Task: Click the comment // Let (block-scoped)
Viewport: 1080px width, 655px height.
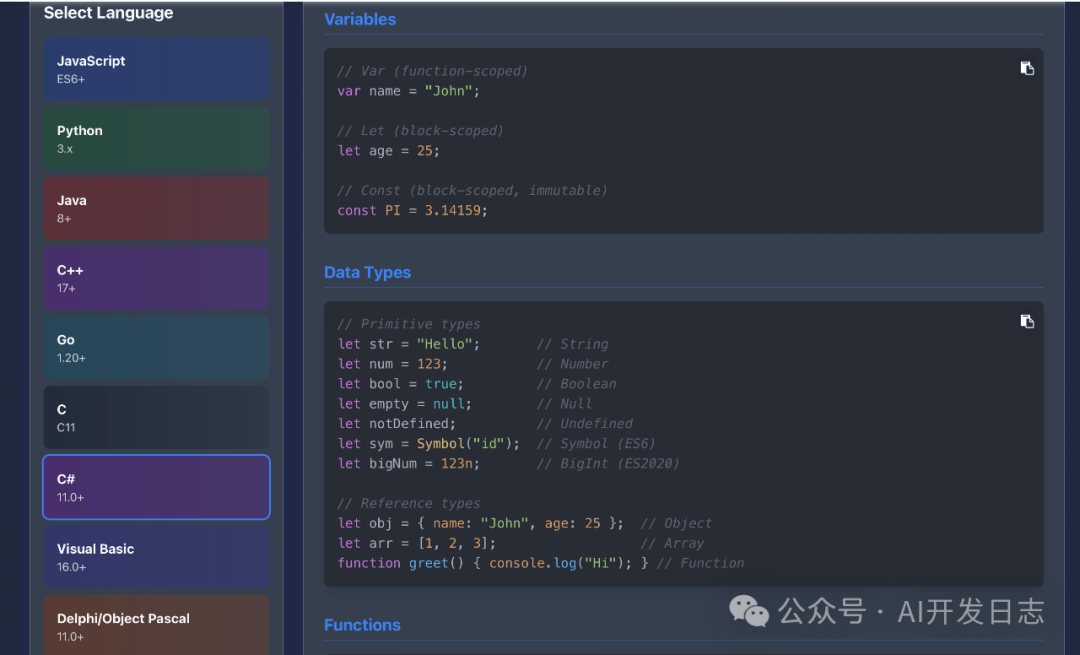Action: 420,131
